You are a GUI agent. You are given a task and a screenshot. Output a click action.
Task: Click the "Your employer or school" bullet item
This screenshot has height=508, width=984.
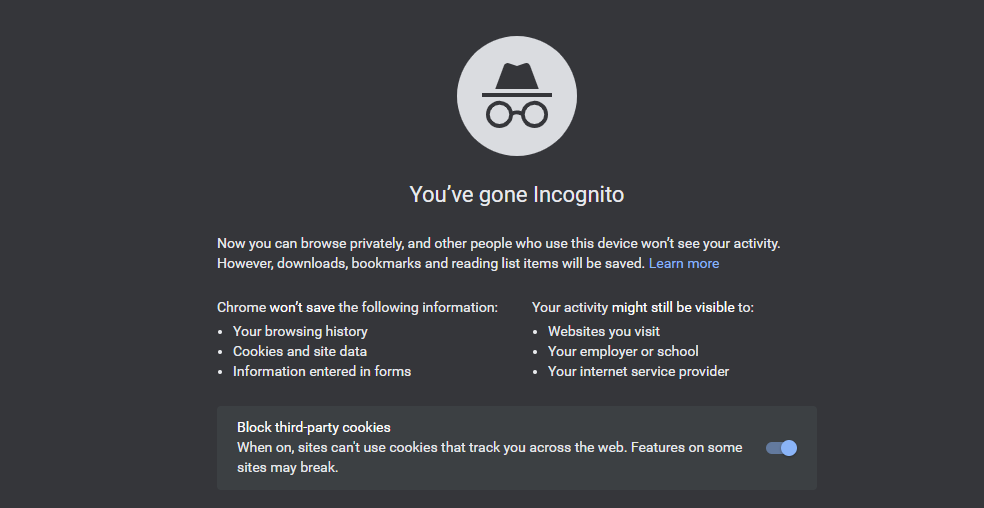[x=623, y=351]
